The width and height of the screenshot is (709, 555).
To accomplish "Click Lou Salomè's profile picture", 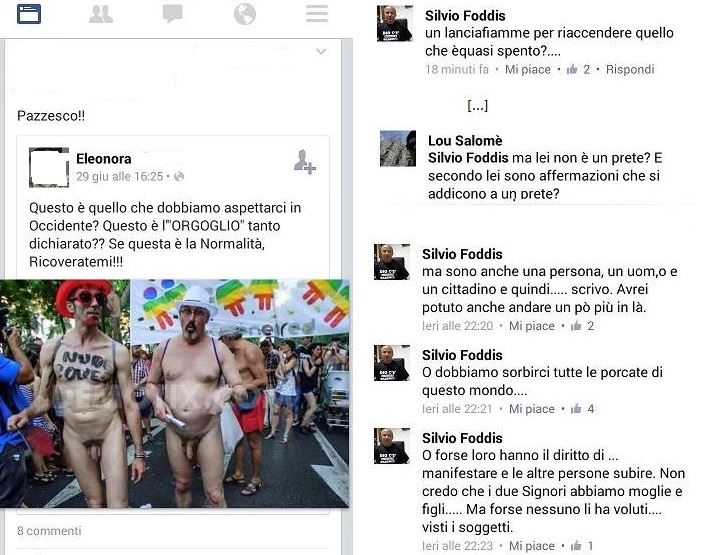I will click(x=398, y=149).
